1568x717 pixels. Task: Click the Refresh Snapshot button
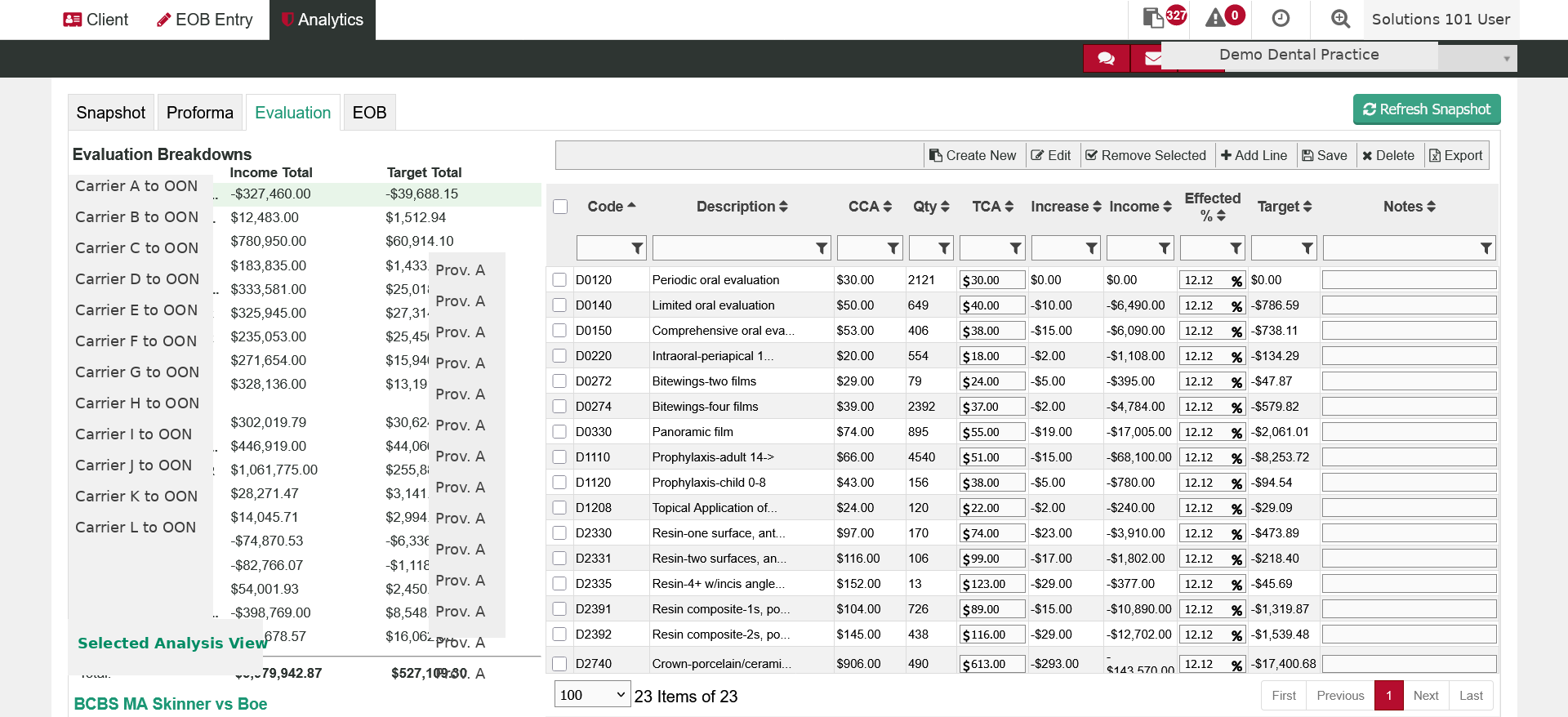coord(1427,109)
